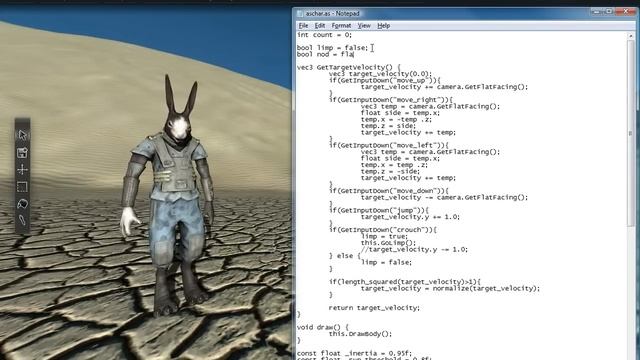The height and width of the screenshot is (360, 640).
Task: Click the line with "crouch" input check
Action: click(383, 230)
